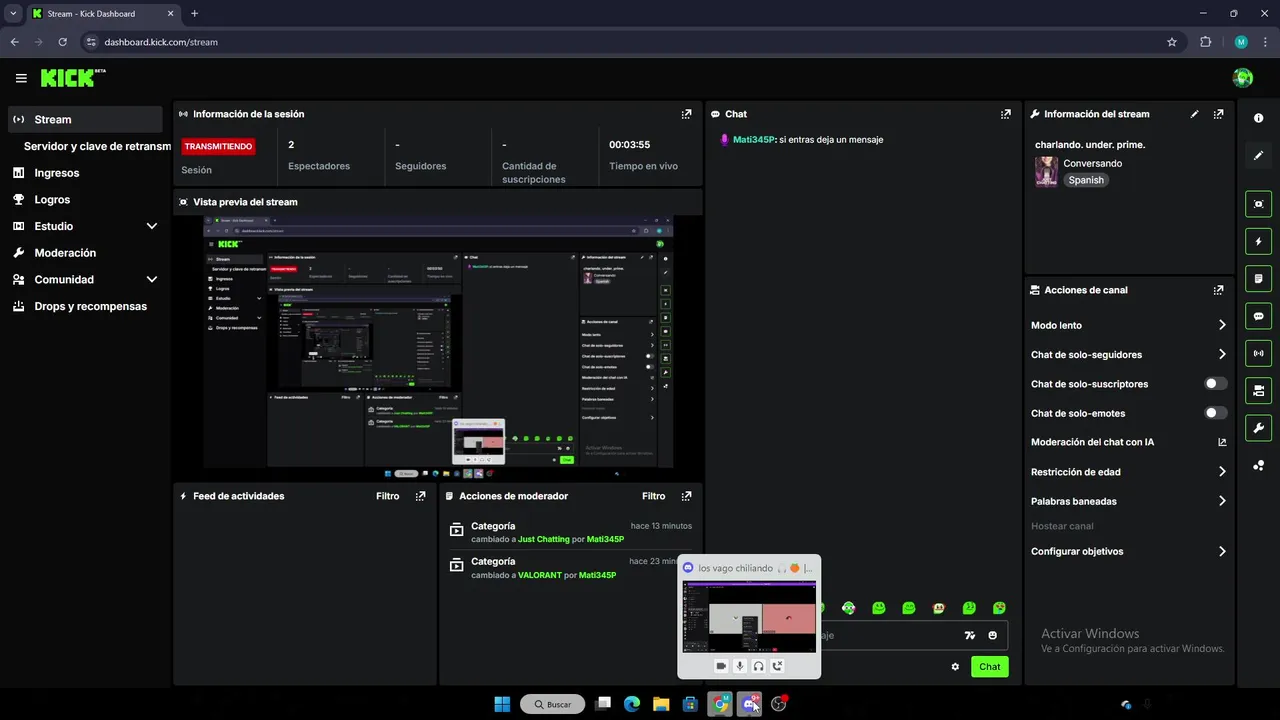Open Modo lento options arrow
Screen dimensions: 1280x720
pos(1222,325)
